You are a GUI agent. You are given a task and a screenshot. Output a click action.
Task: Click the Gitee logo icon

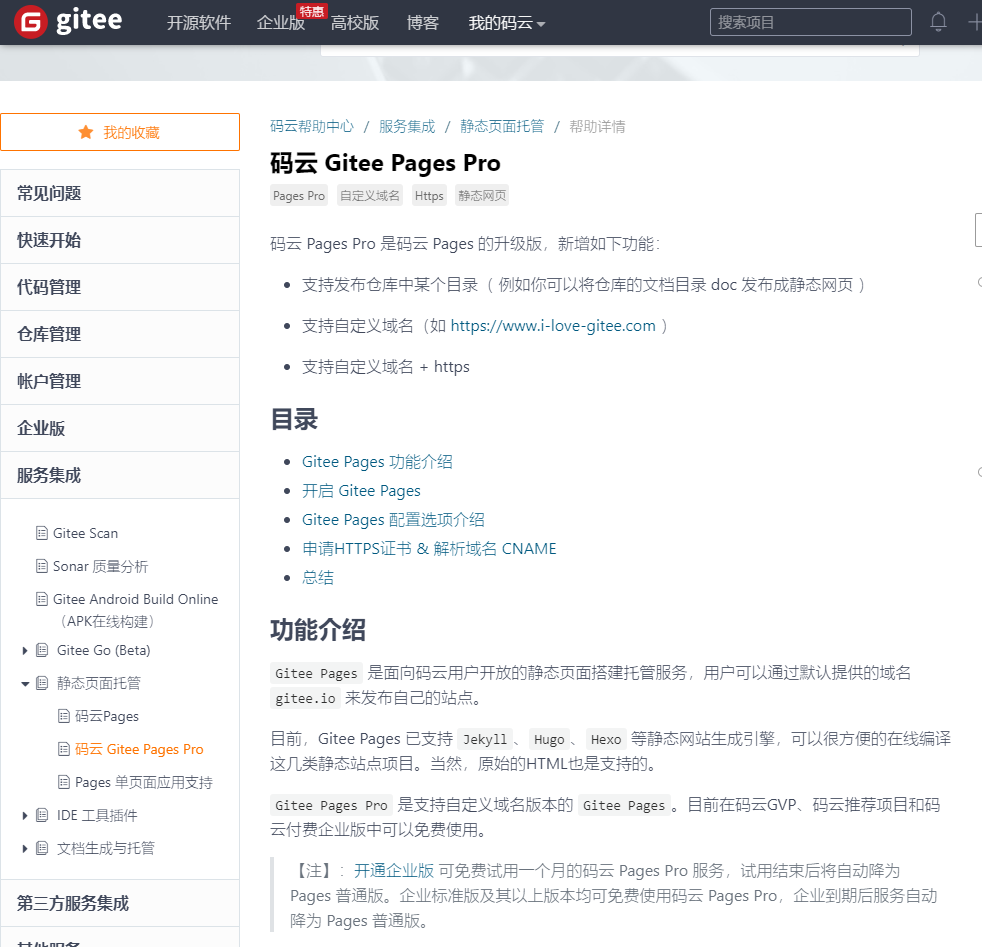coord(31,22)
